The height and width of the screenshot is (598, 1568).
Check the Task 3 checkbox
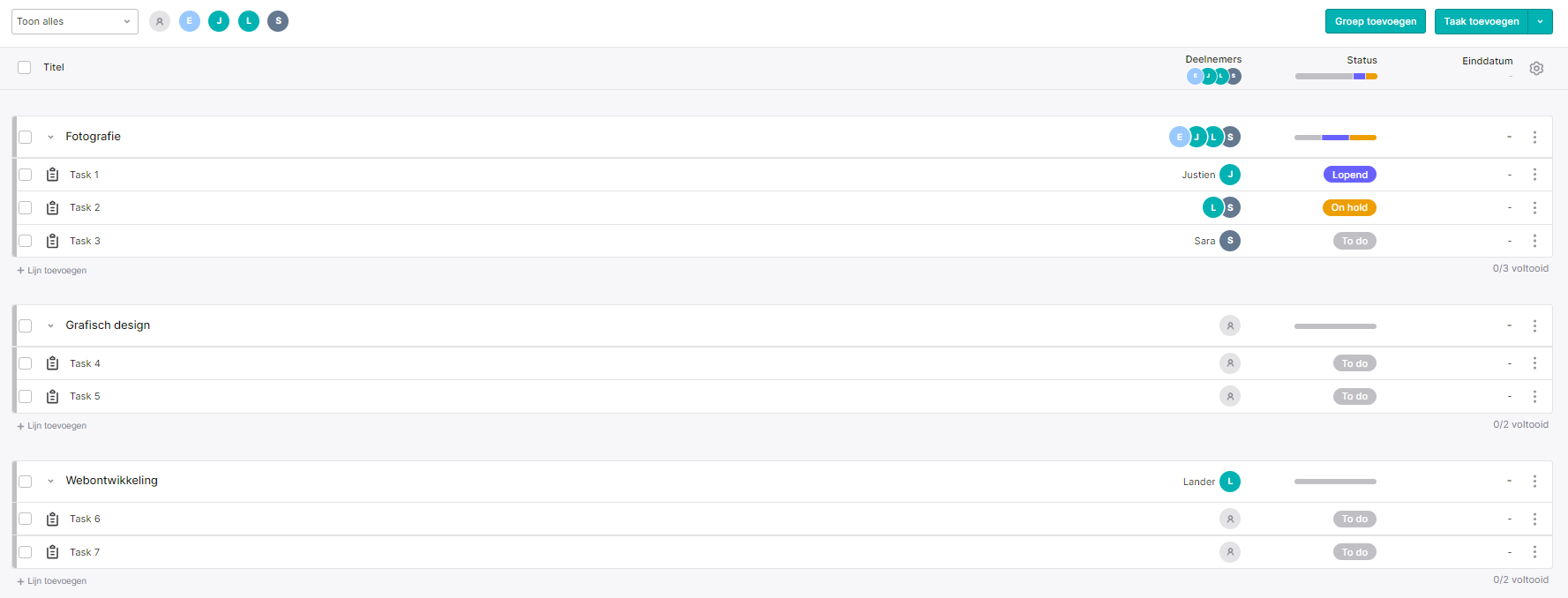tap(26, 241)
